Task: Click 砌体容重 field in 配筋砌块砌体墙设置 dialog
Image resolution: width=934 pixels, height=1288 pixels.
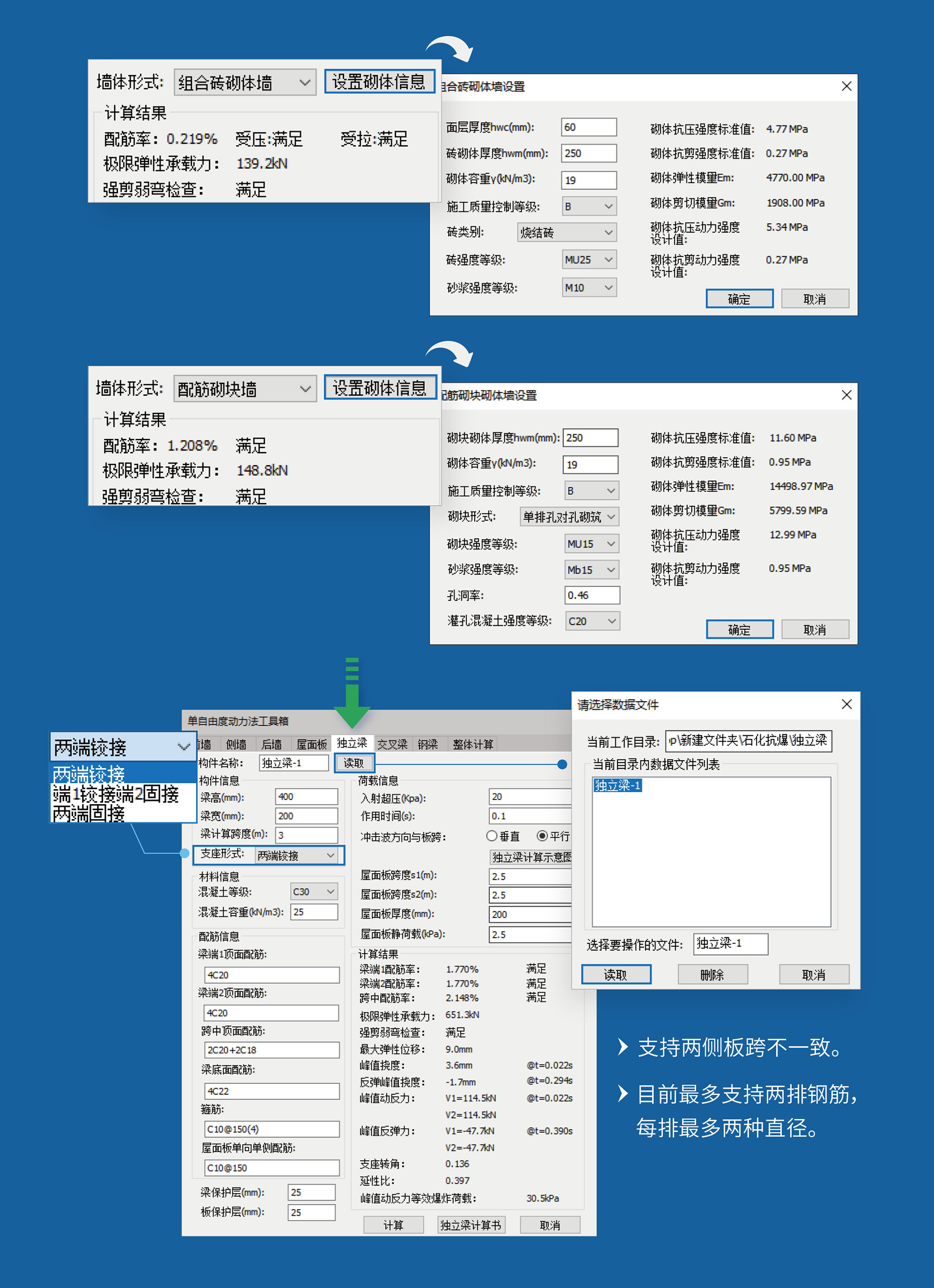Action: (590, 465)
